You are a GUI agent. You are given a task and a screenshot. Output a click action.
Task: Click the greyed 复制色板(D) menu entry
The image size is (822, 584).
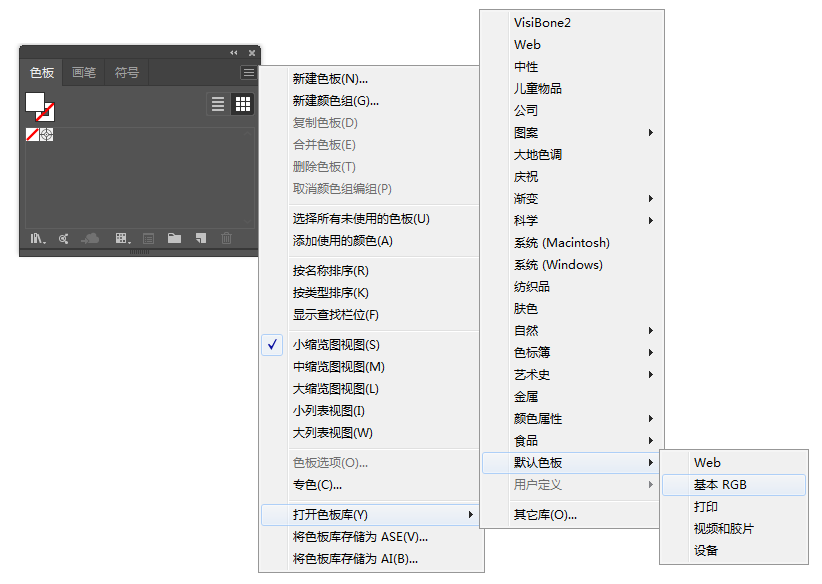pos(370,123)
